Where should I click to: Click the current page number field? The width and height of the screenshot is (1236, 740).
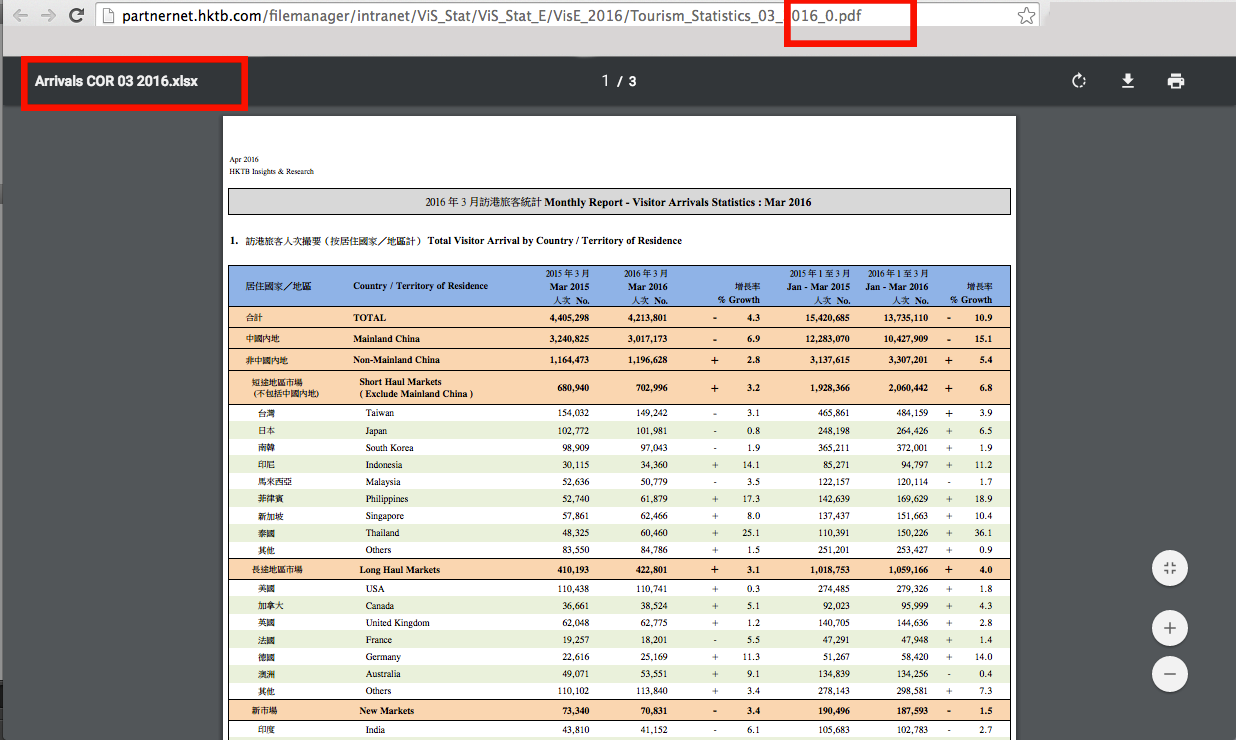(x=605, y=81)
